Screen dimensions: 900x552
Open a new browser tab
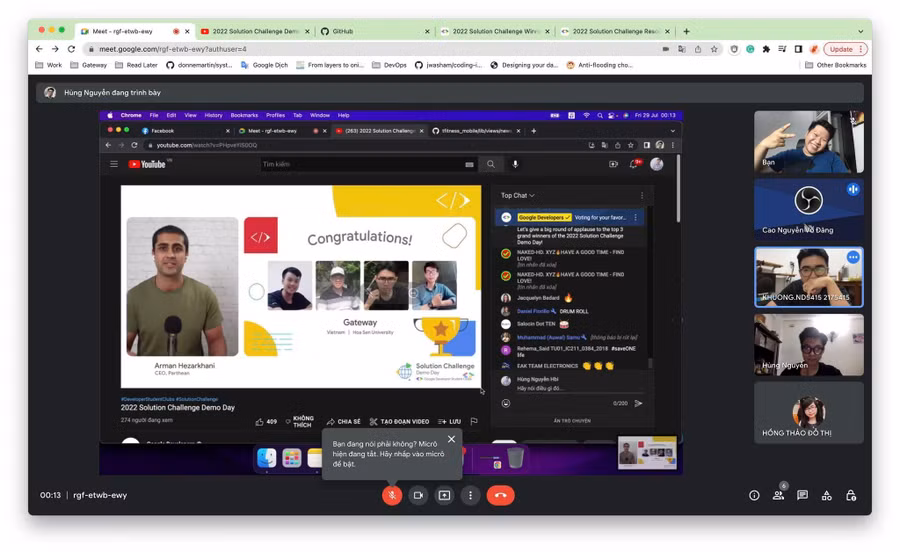686,31
